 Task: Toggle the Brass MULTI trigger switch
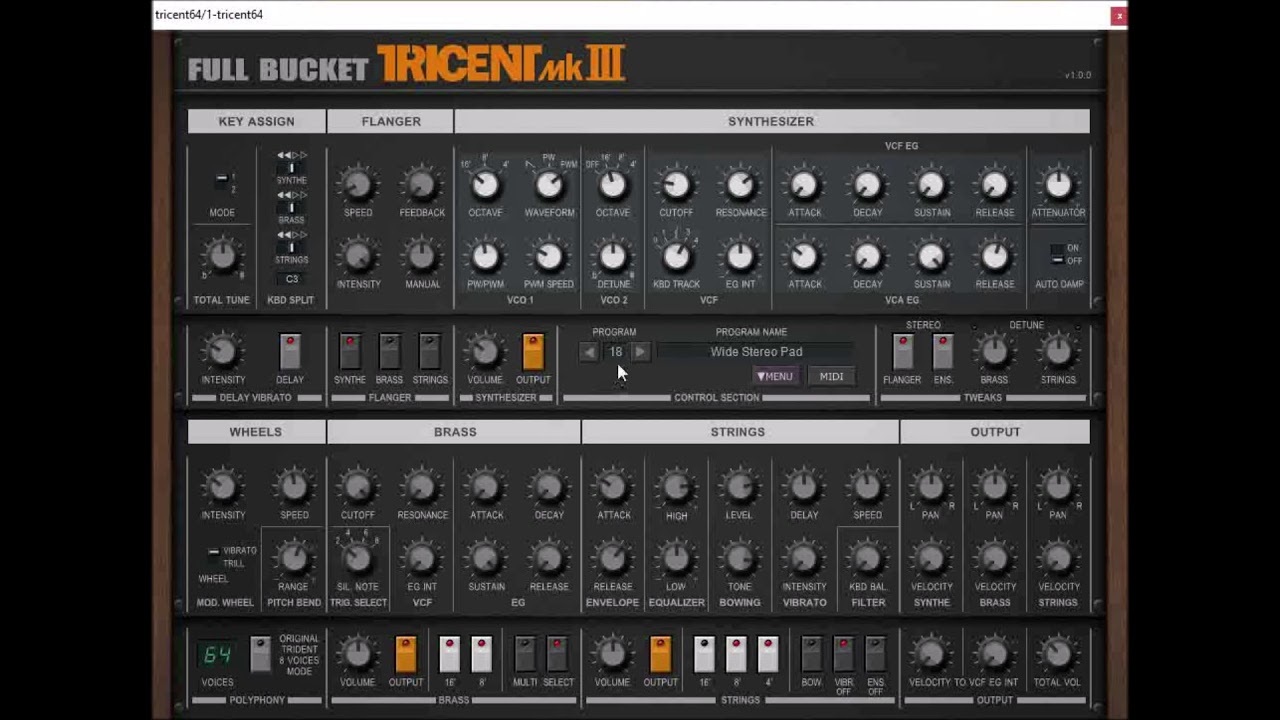524,654
